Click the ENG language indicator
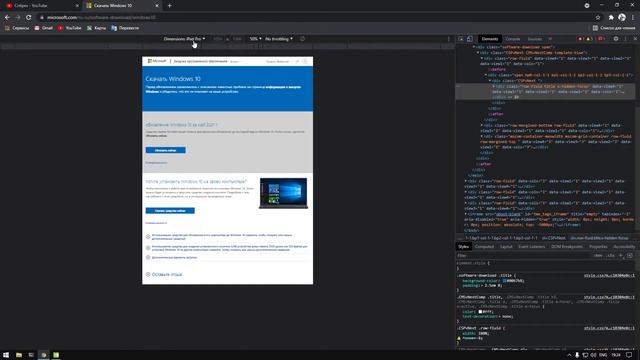This screenshot has width=640, height=360. click(603, 355)
